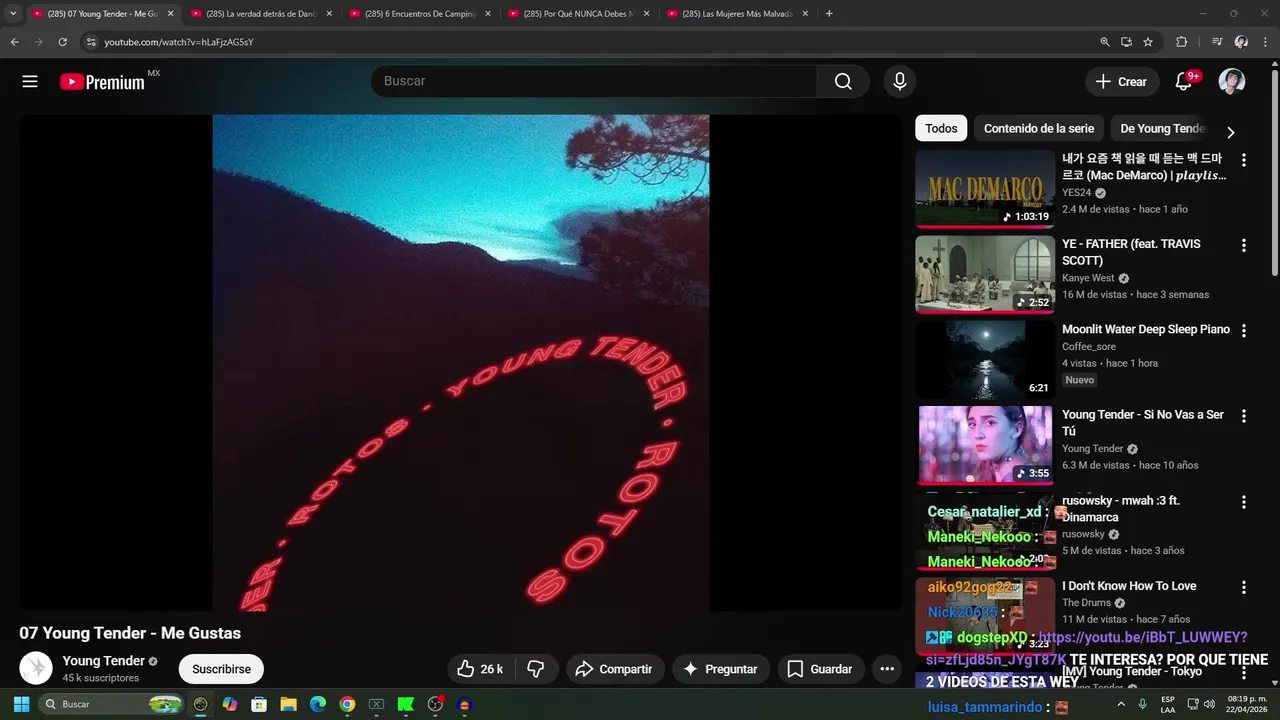Switch to 6 Encuentros De Camping tab
1280x720 pixels.
pyautogui.click(x=418, y=14)
